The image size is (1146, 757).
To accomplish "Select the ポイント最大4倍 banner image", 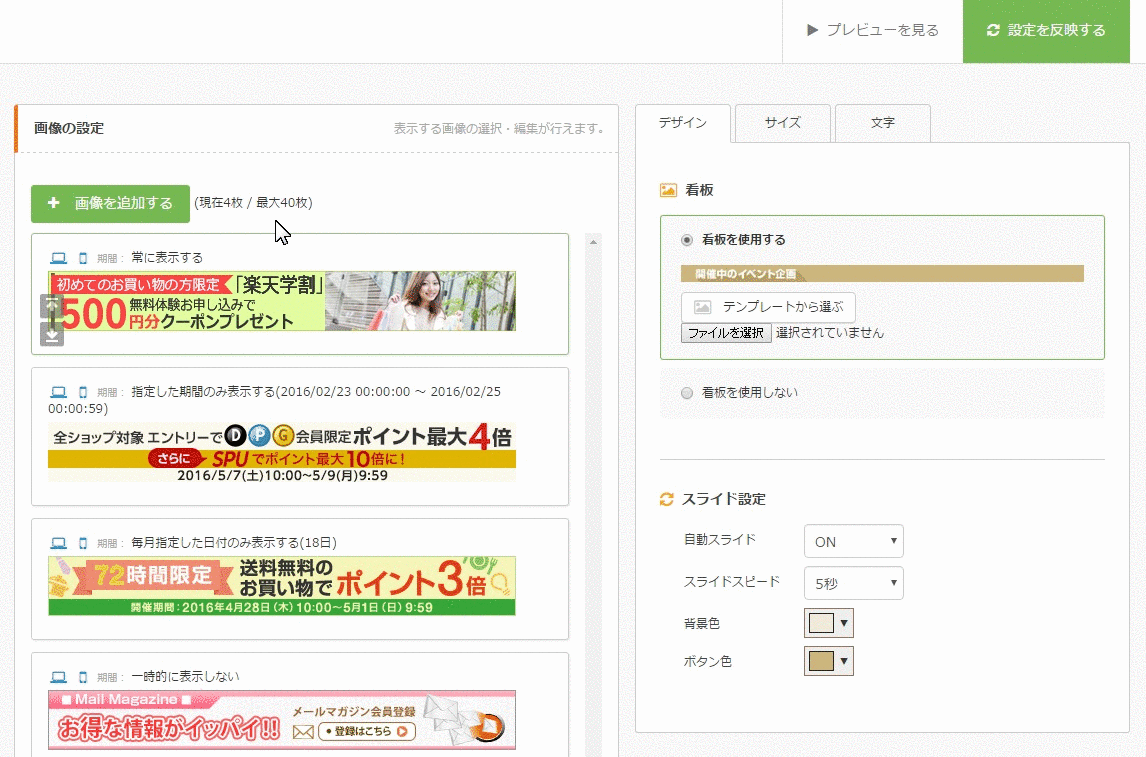I will 282,452.
